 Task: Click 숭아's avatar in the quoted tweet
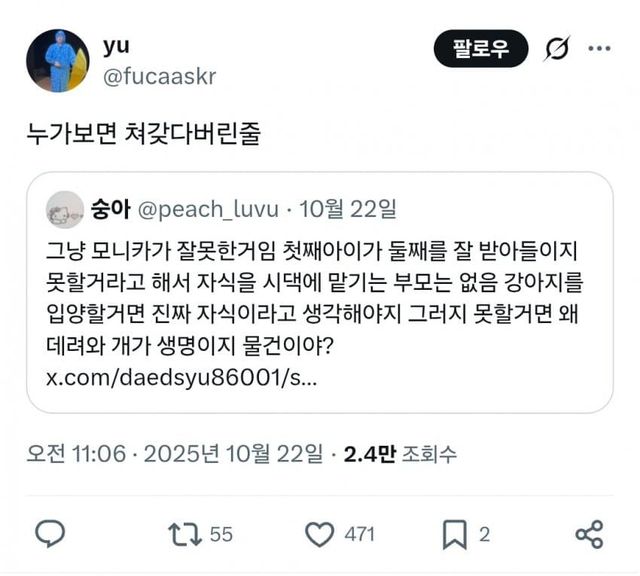point(66,209)
